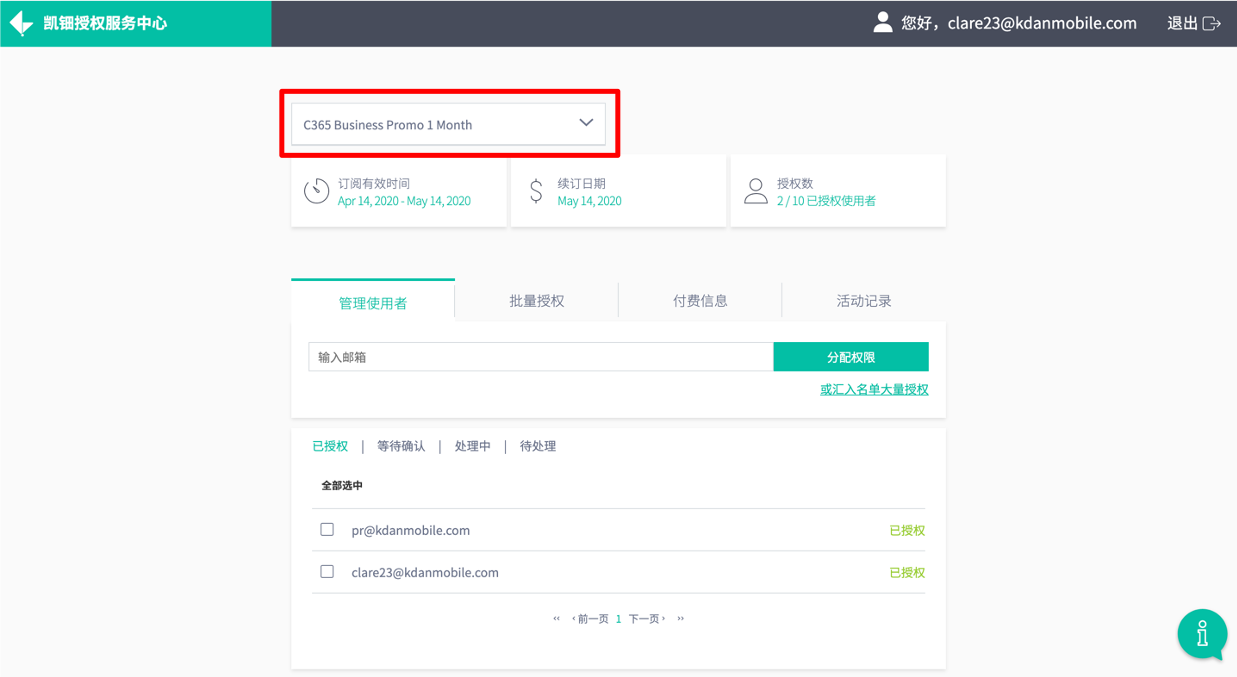Click 全部选中 to select all users

342,485
